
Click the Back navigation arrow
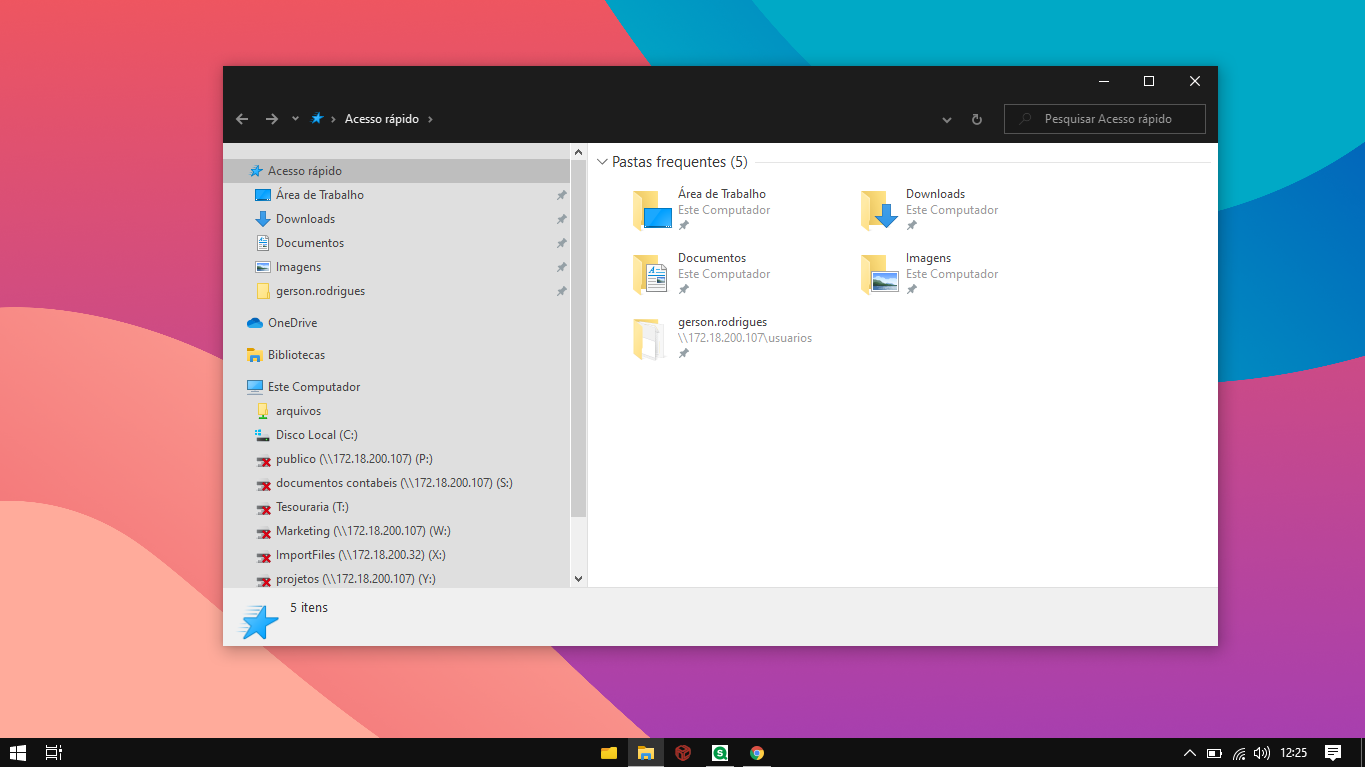pyautogui.click(x=242, y=119)
